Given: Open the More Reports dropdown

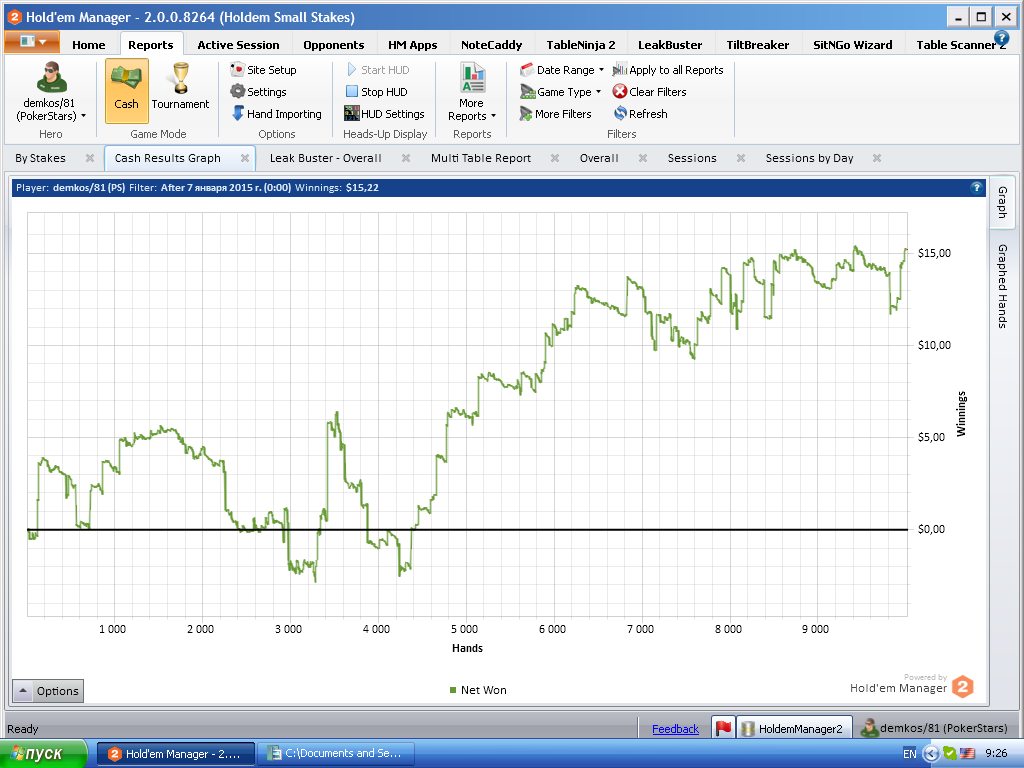Looking at the screenshot, I should click(472, 91).
